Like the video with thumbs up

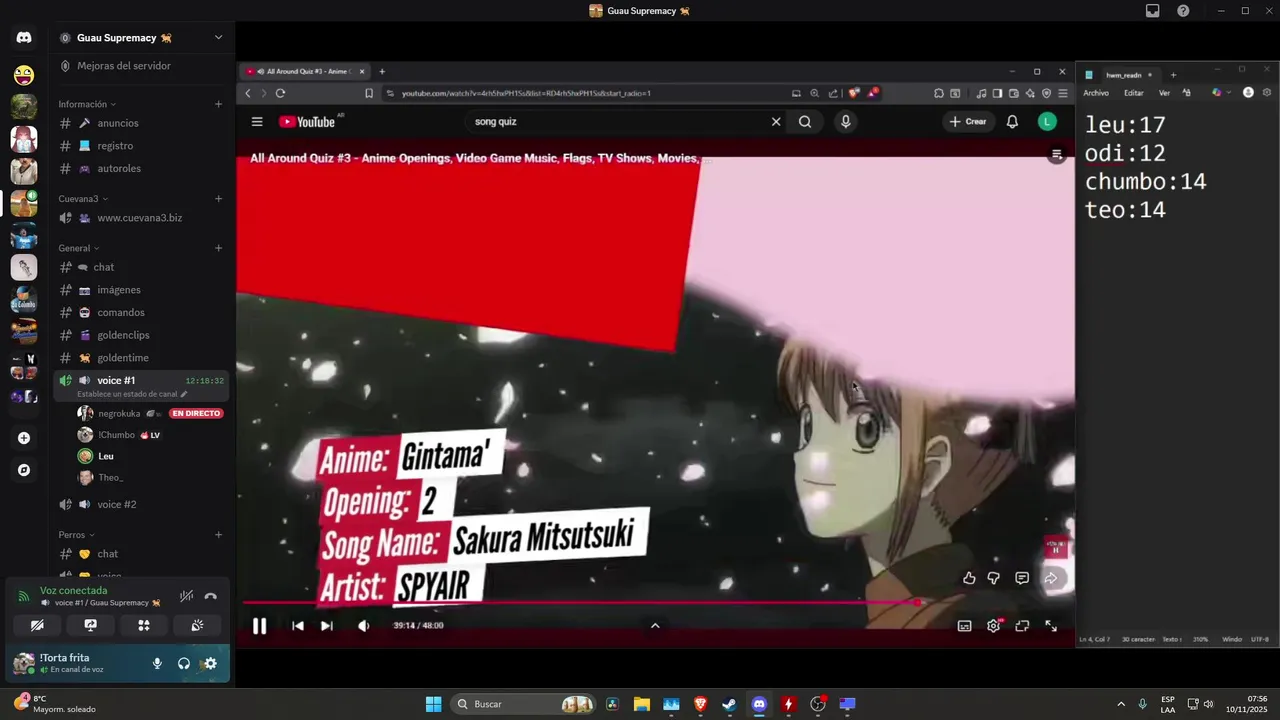[x=969, y=578]
